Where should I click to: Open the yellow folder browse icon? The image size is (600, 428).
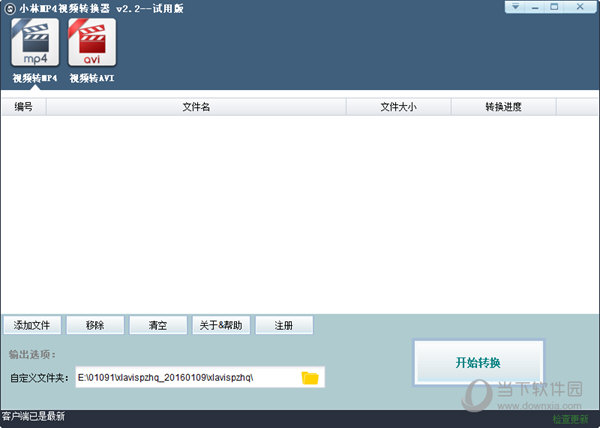tap(310, 378)
